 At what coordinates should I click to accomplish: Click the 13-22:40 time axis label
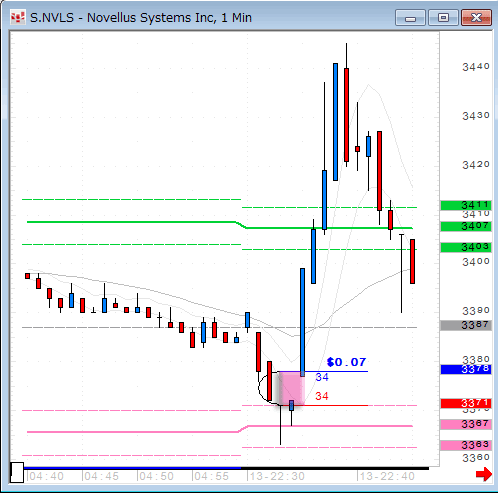point(387,476)
